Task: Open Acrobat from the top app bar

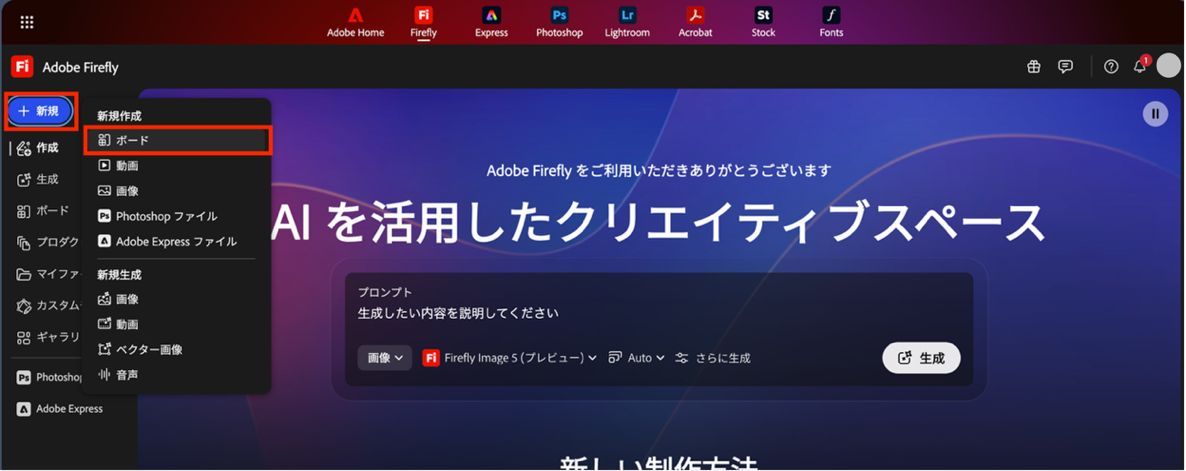Action: tap(695, 23)
